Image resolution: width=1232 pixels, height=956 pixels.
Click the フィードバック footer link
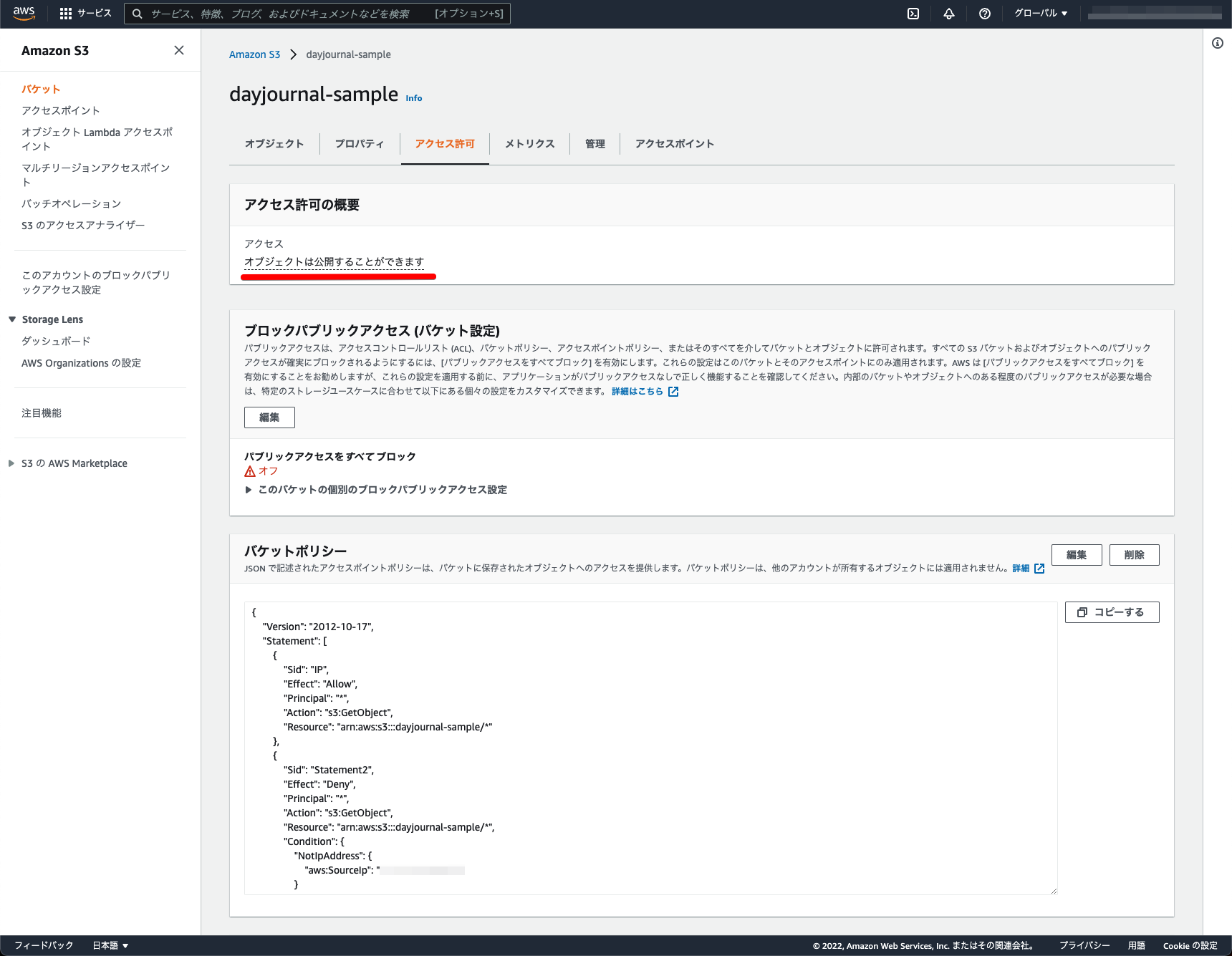tap(44, 945)
